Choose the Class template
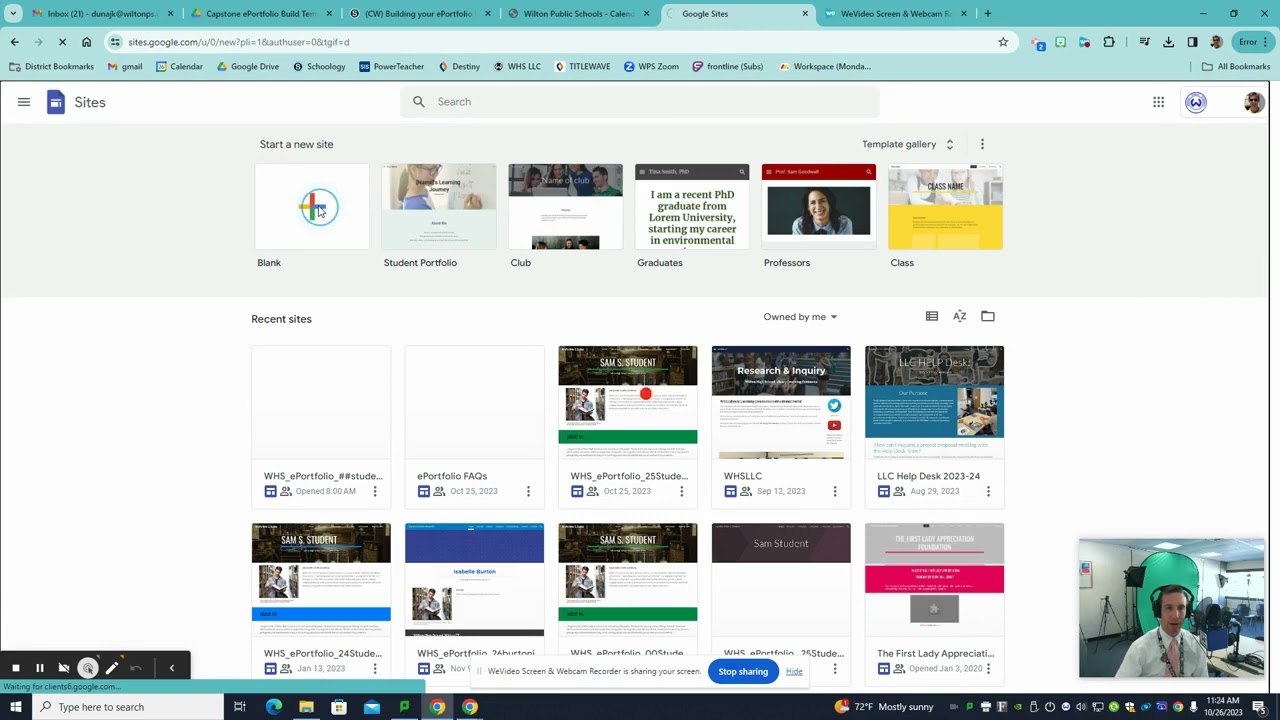This screenshot has height=720, width=1280. tap(945, 207)
